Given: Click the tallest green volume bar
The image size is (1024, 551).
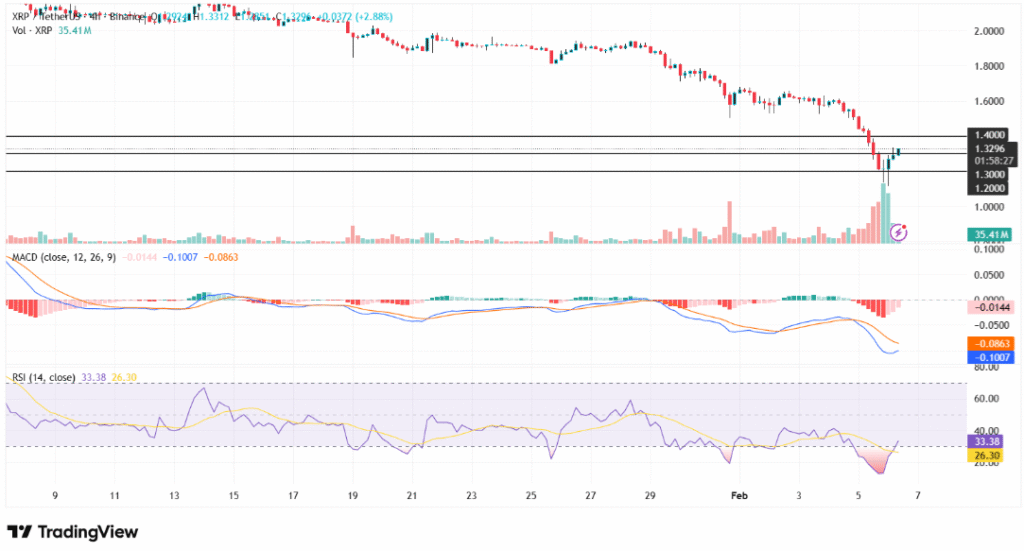Looking at the screenshot, I should (x=884, y=214).
